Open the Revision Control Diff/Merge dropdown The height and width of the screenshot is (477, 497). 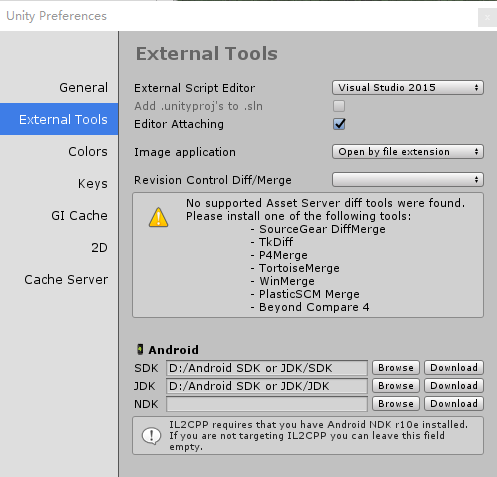(408, 180)
